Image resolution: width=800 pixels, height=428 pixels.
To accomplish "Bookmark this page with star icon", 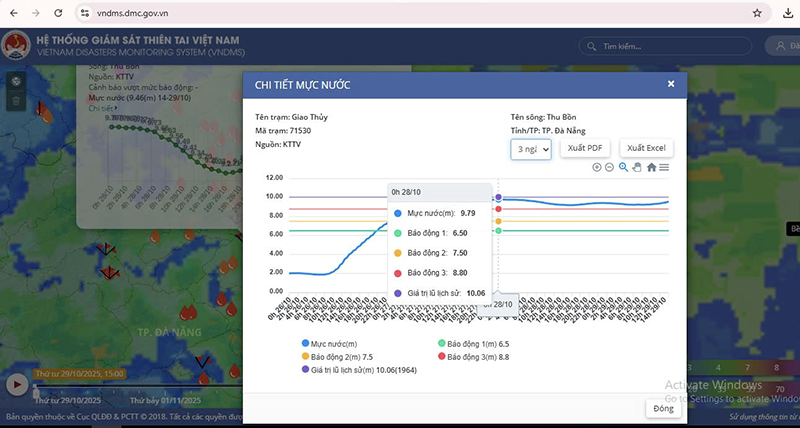I will coord(757,13).
